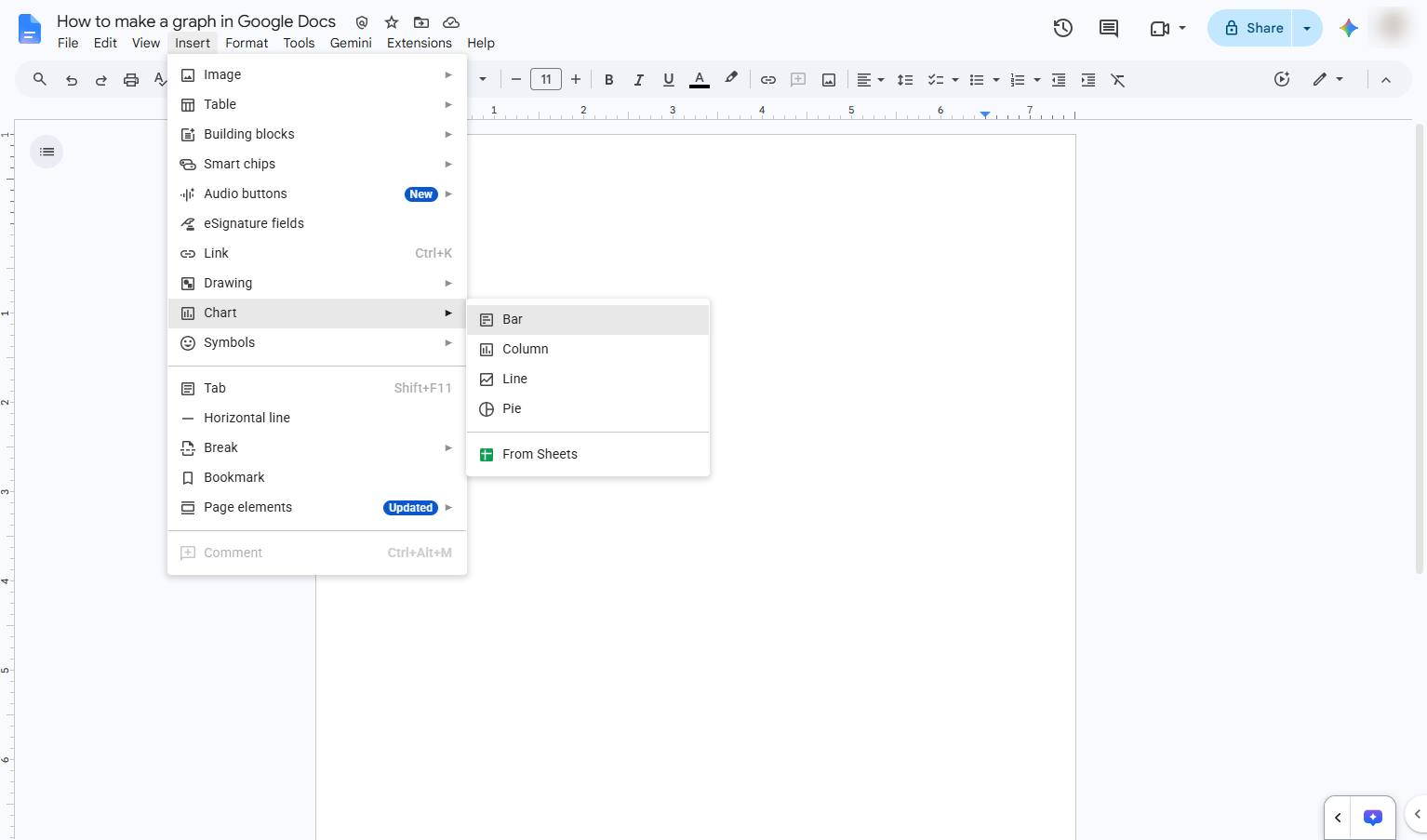Viewport: 1427px width, 840px height.
Task: Open line and paragraph spacing
Action: [x=905, y=80]
